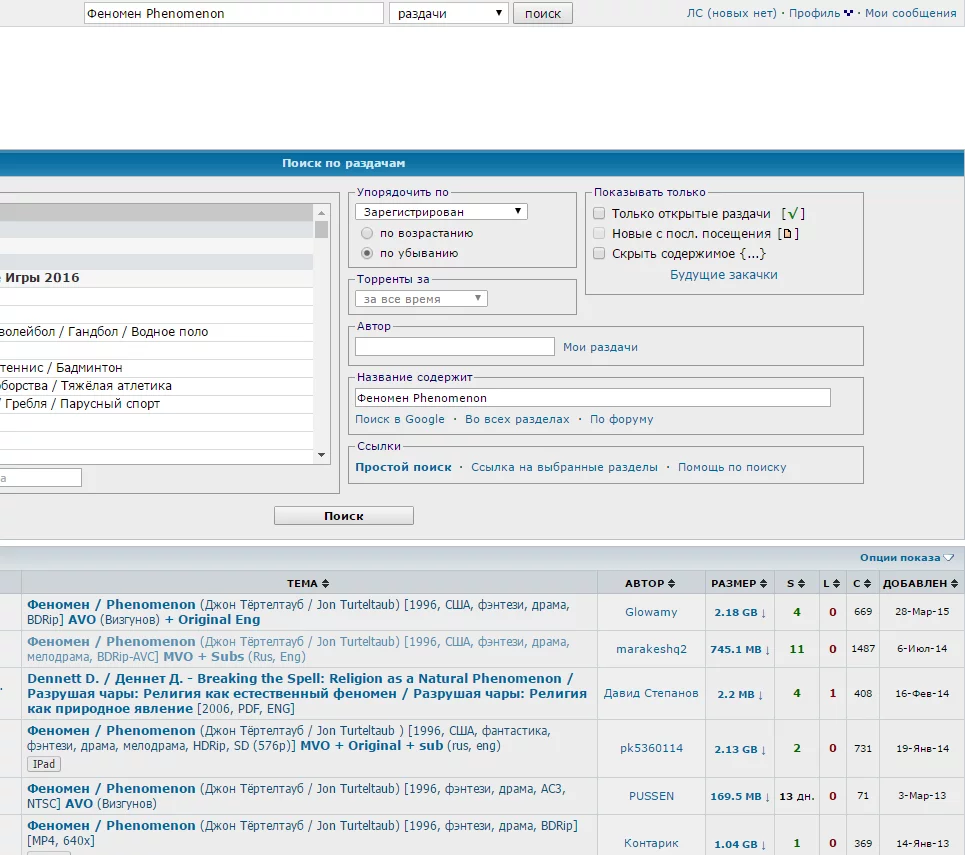Viewport: 965px width, 855px height.
Task: Open author 'Glowamy' profile
Action: pos(651,612)
